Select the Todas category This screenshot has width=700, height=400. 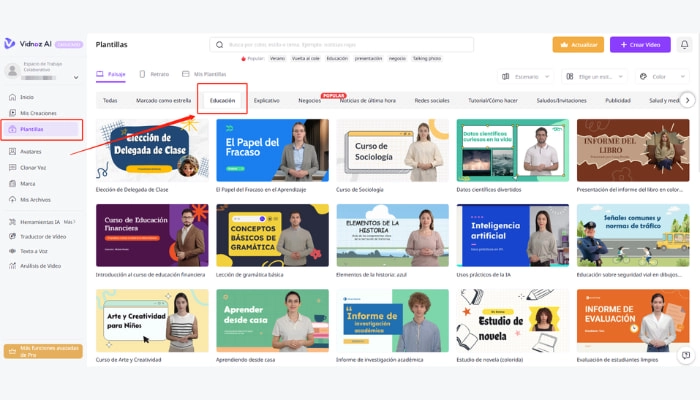coord(110,100)
